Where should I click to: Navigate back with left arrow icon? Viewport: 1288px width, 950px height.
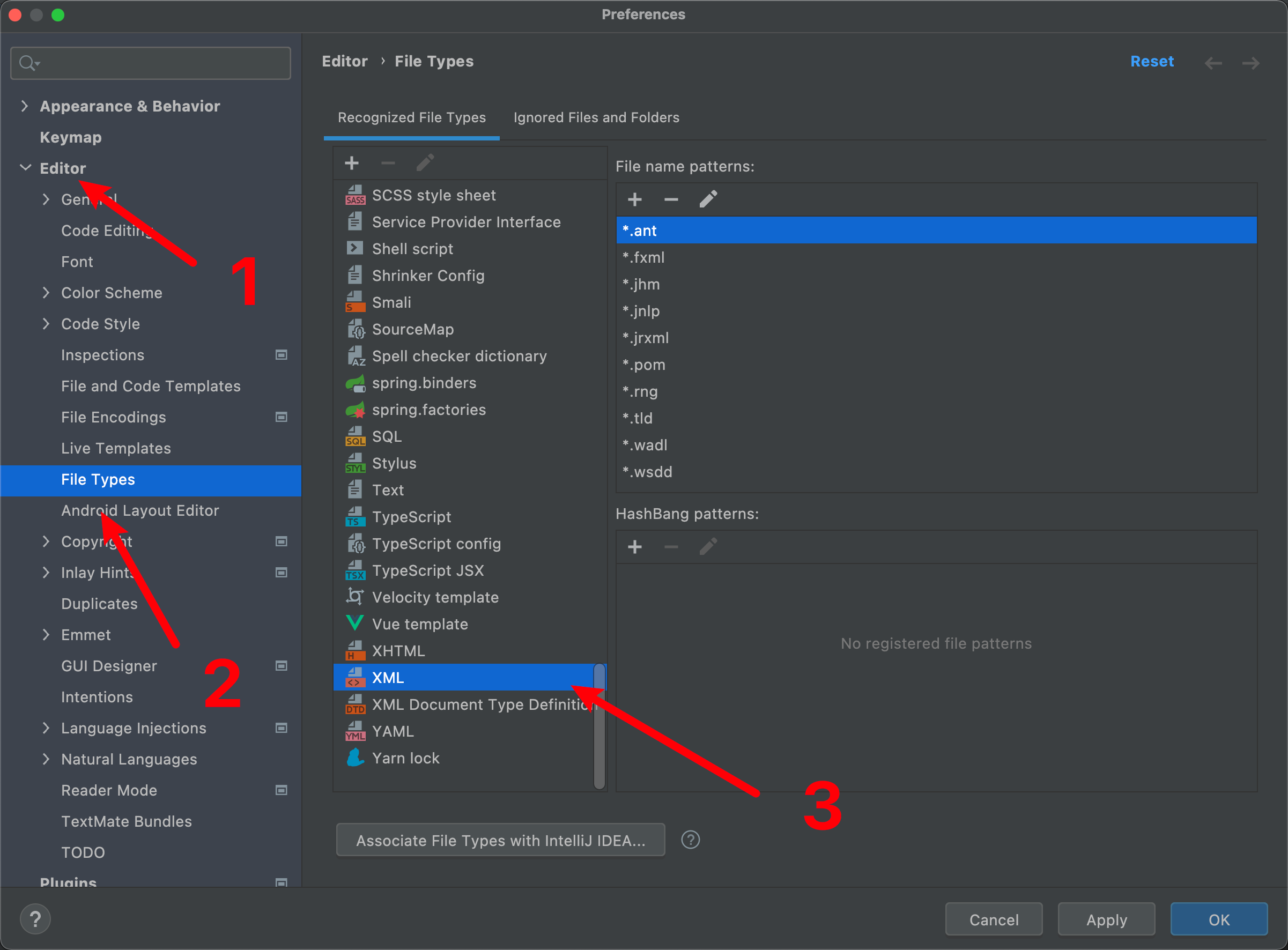tap(1213, 62)
